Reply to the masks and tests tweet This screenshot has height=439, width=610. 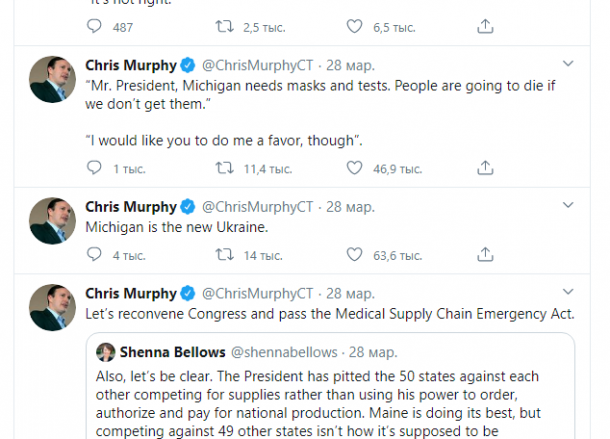94,167
